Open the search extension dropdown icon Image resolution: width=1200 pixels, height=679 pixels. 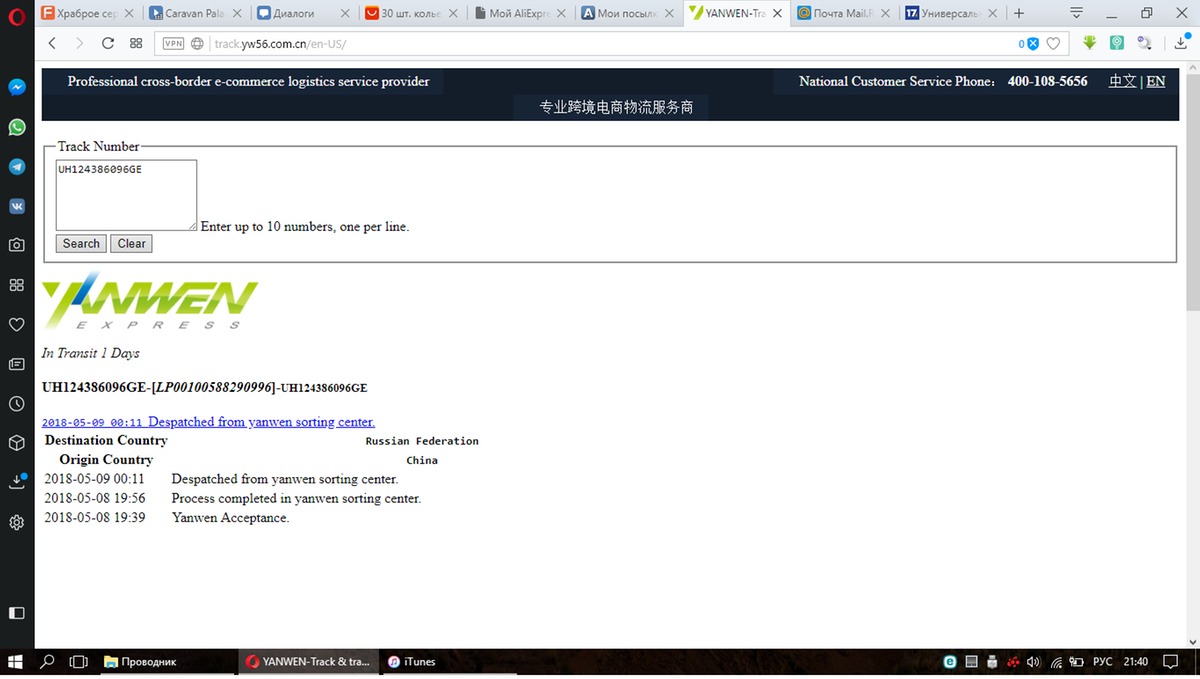pyautogui.click(x=1145, y=43)
